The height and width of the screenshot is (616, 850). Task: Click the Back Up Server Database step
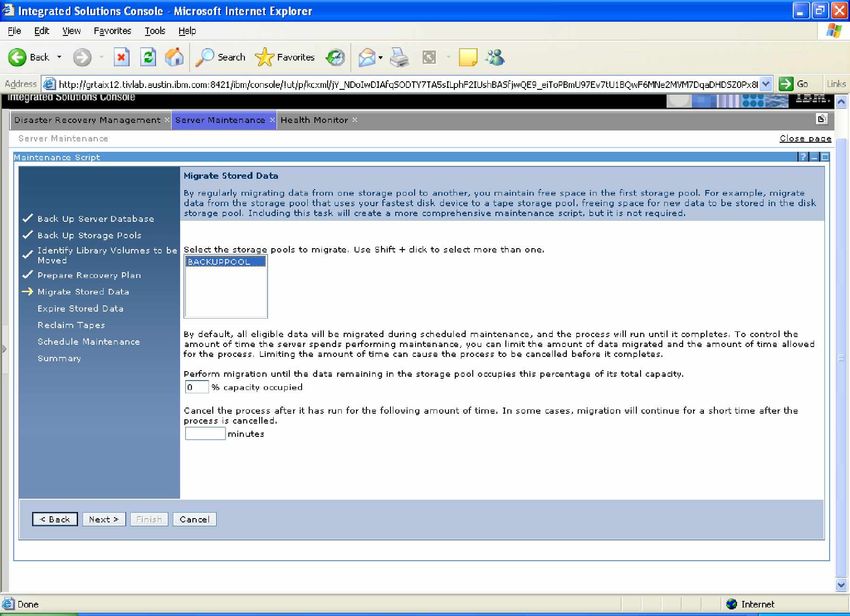pos(95,219)
